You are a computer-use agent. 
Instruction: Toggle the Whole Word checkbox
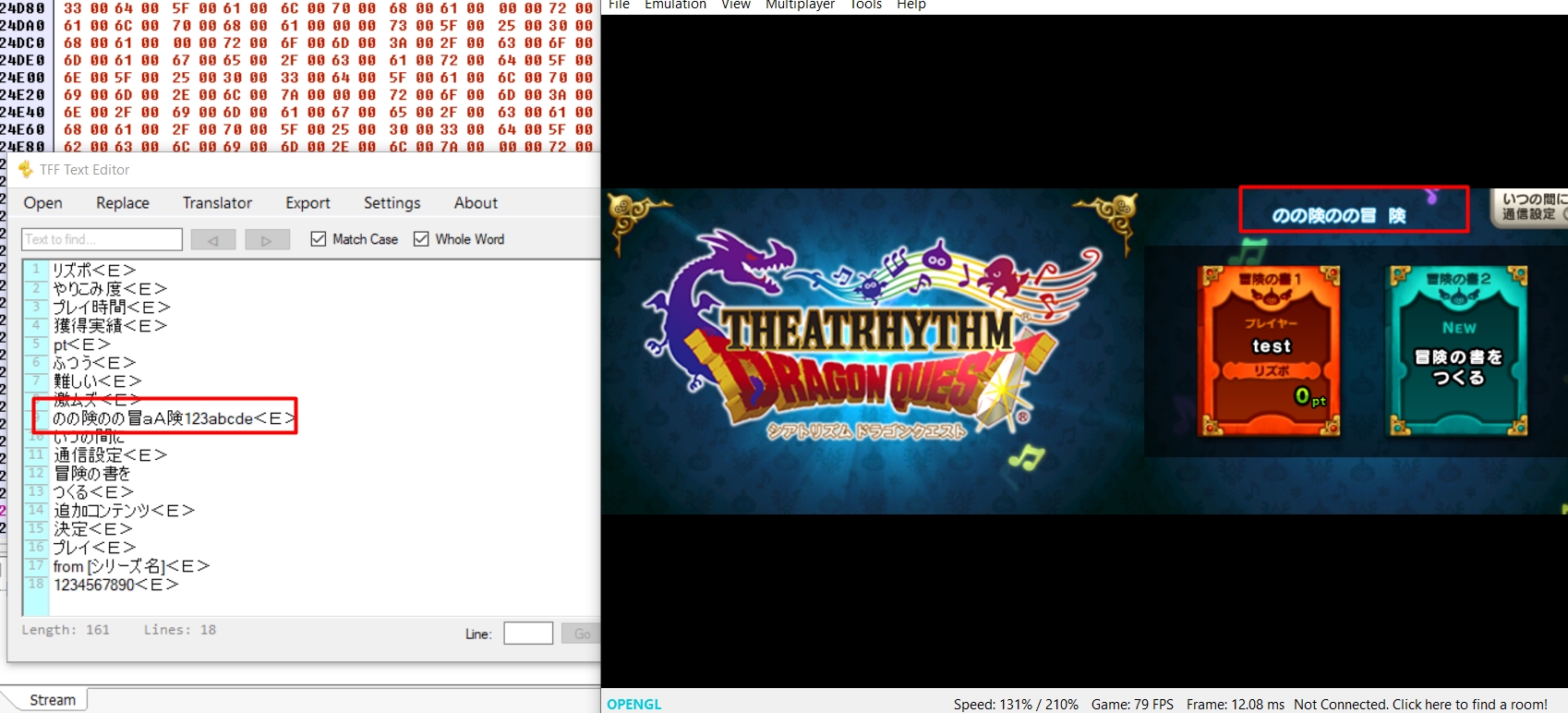pyautogui.click(x=421, y=239)
